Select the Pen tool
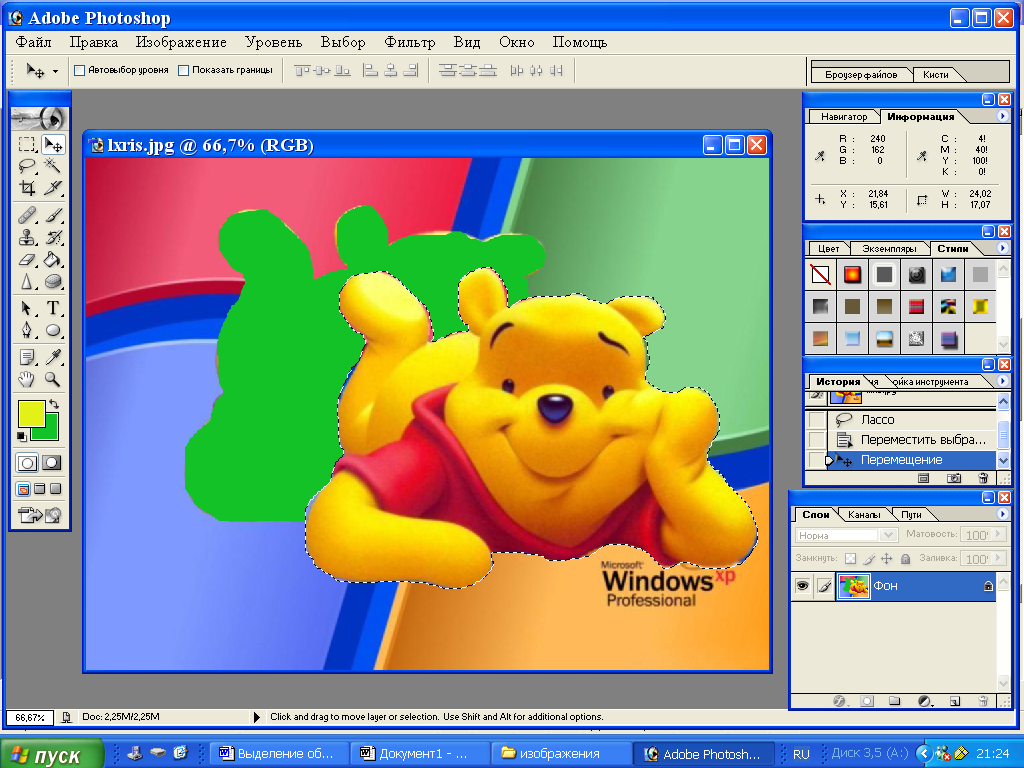Viewport: 1024px width, 768px height. pos(27,330)
